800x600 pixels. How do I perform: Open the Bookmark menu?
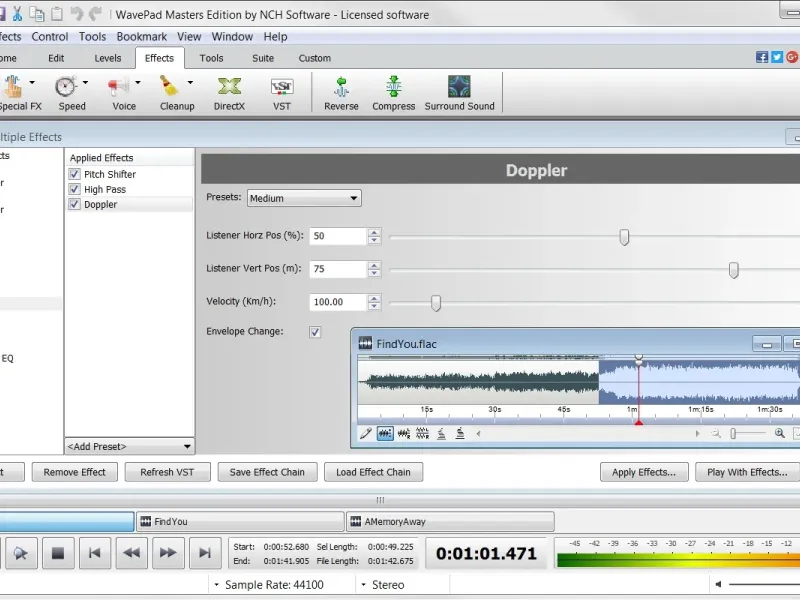coord(142,37)
